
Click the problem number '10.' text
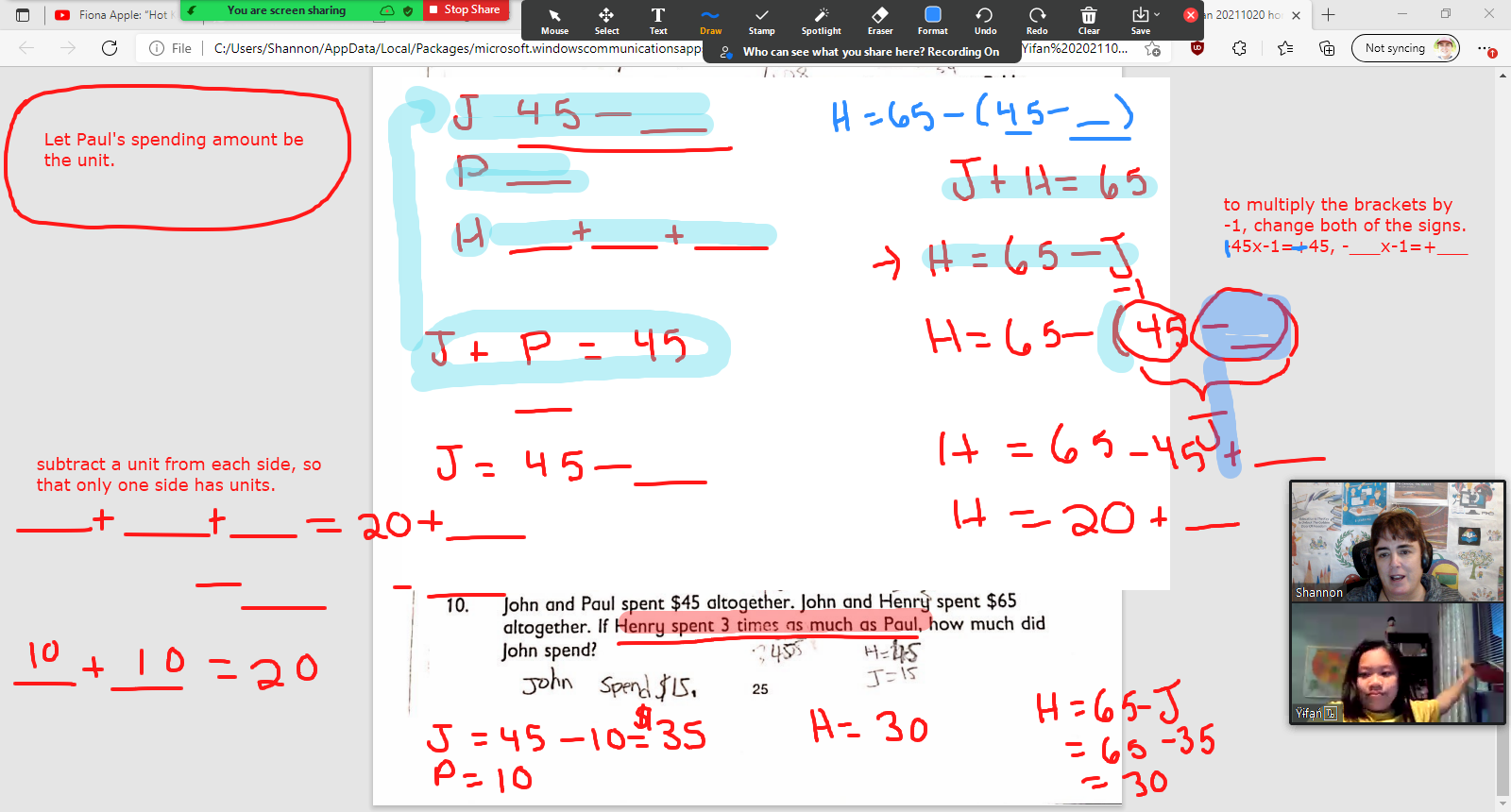click(457, 605)
